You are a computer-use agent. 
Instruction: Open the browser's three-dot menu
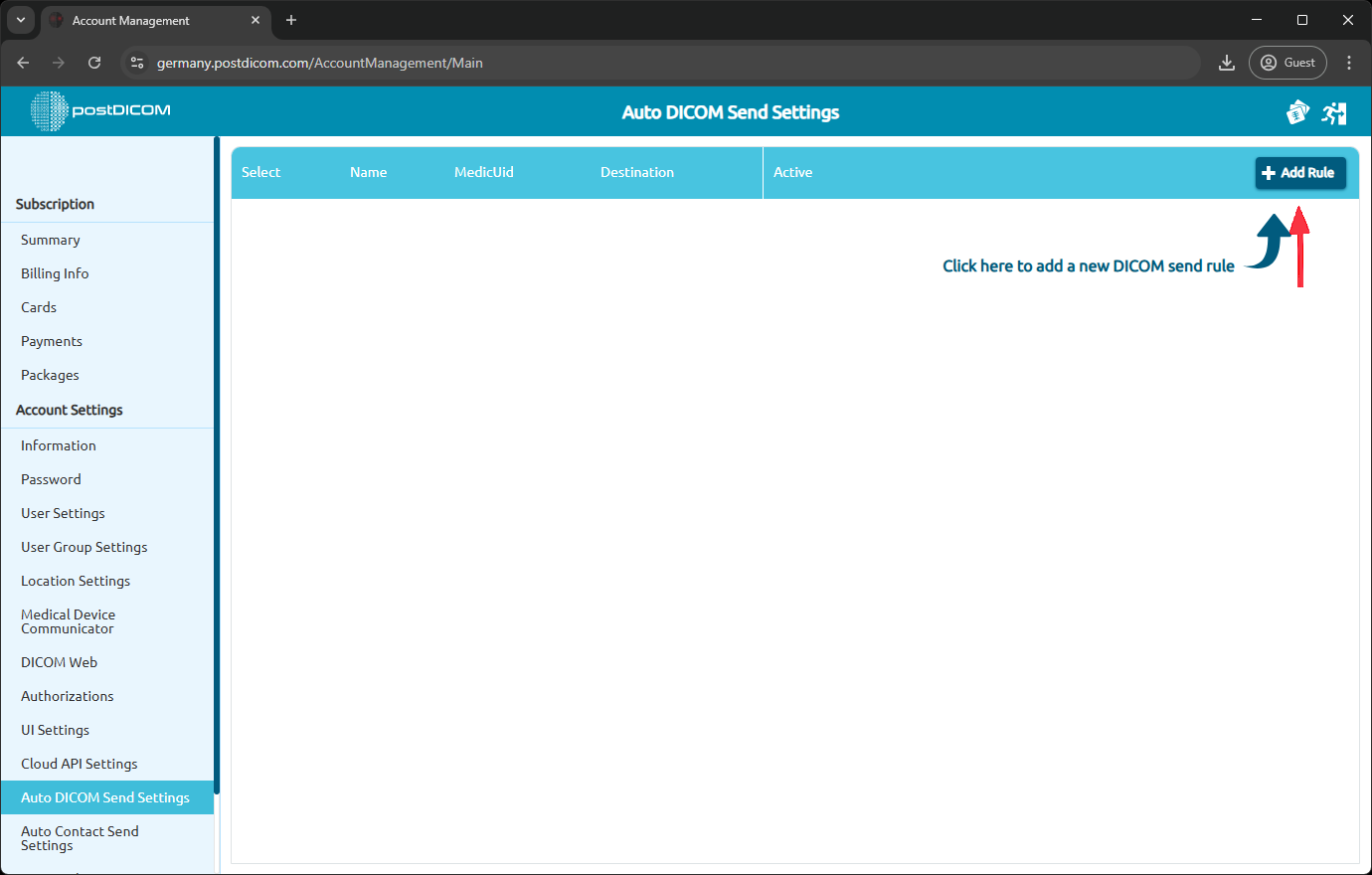[1349, 62]
